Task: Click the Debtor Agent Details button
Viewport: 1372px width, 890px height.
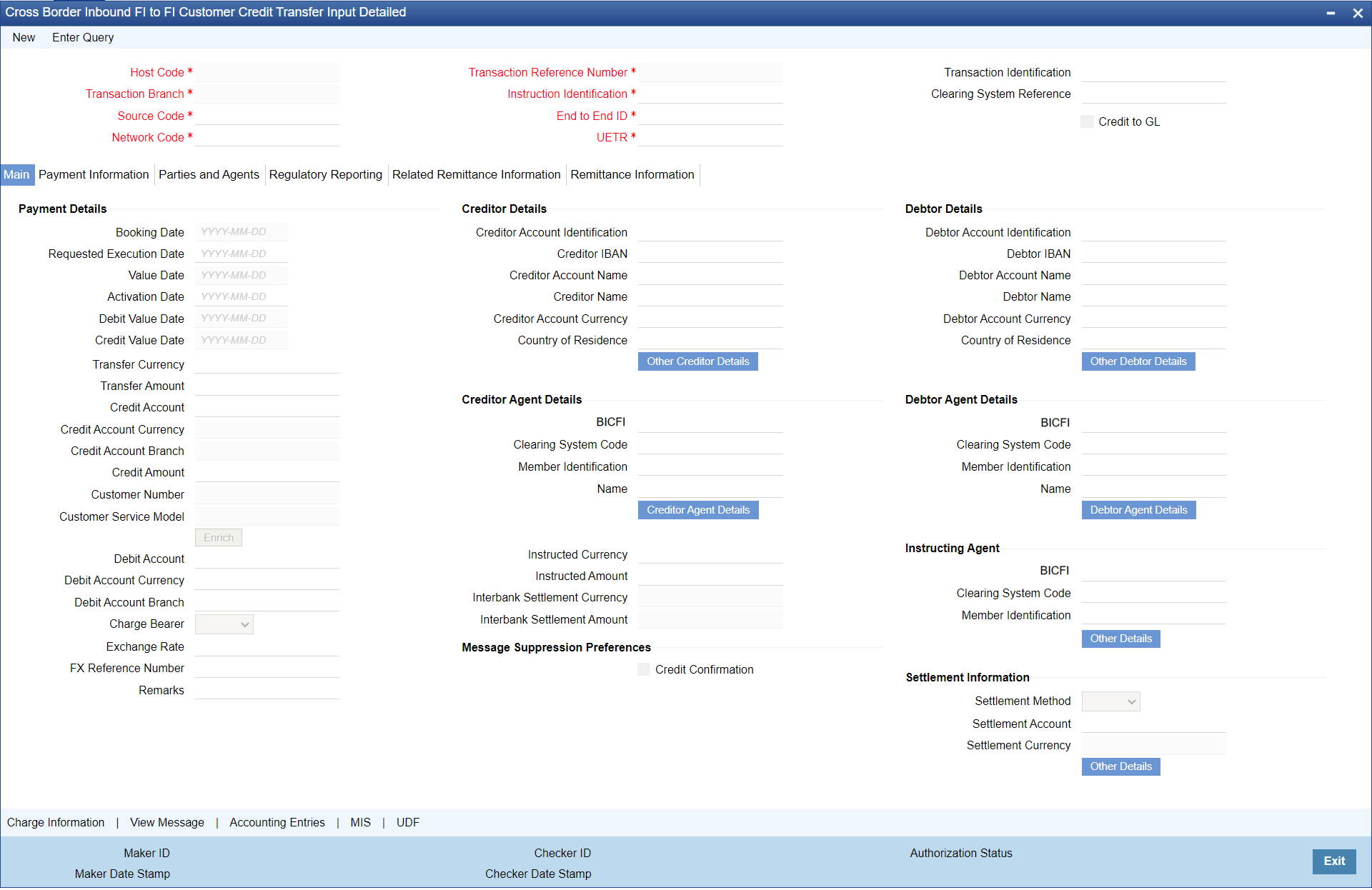Action: 1138,510
